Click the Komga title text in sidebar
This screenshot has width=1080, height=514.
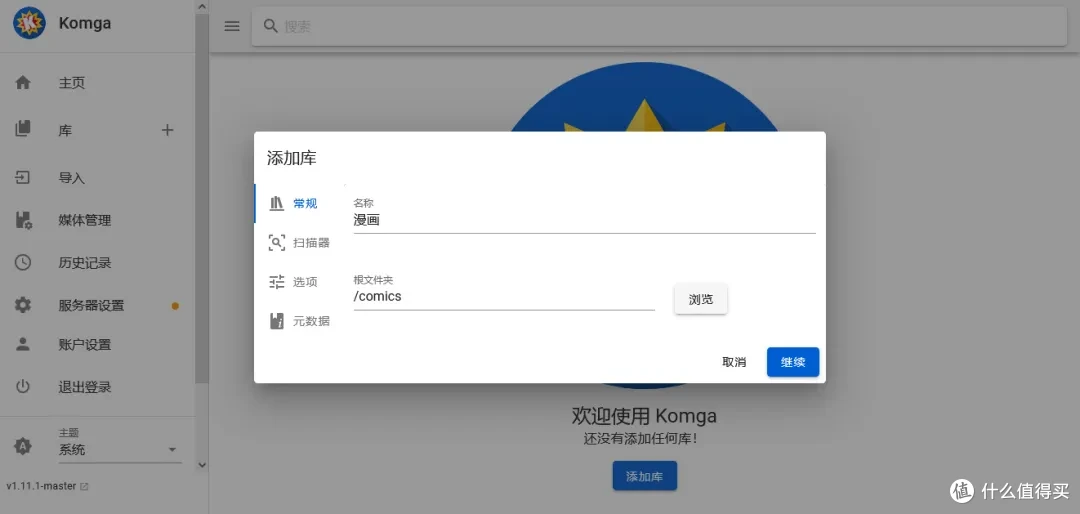pyautogui.click(x=85, y=23)
